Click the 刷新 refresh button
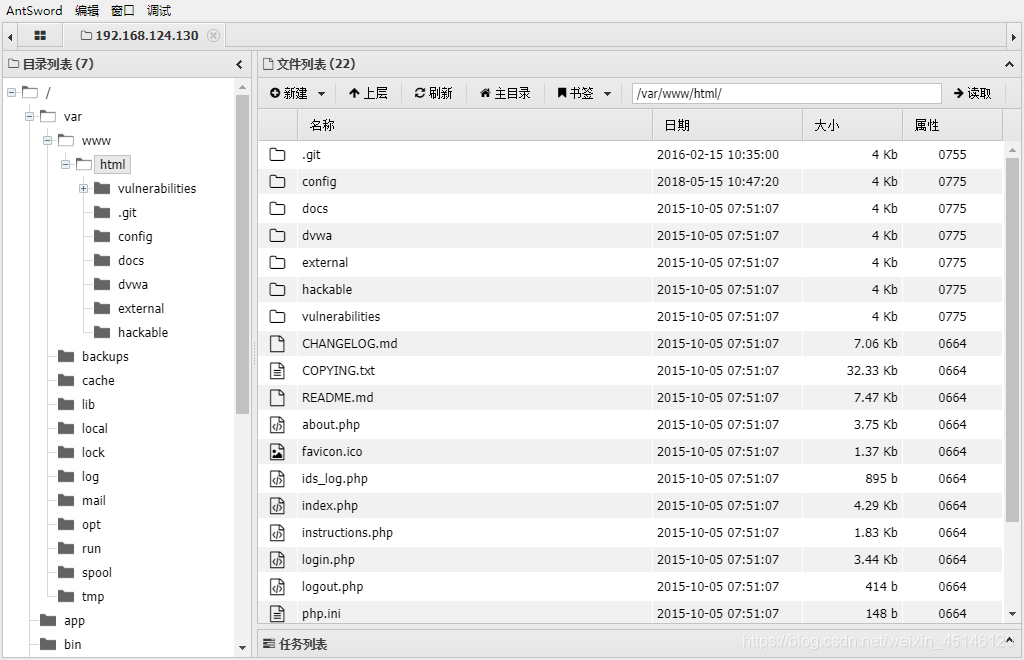This screenshot has height=660, width=1024. click(434, 93)
